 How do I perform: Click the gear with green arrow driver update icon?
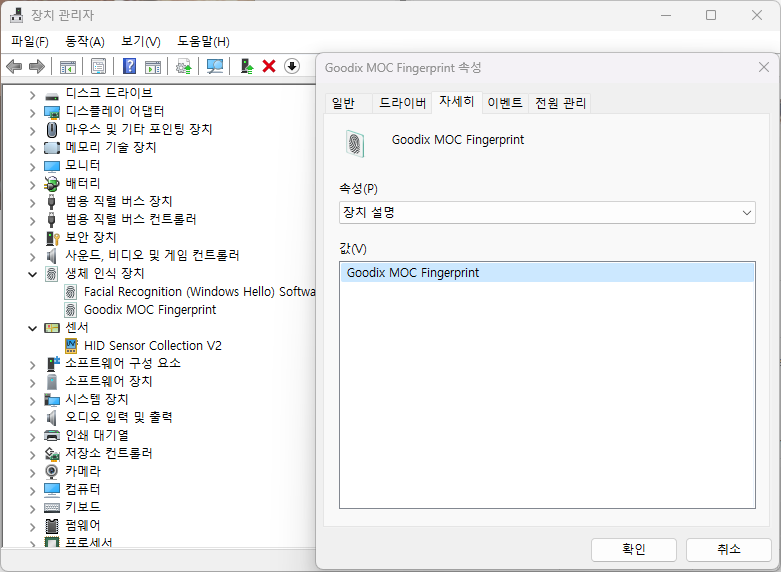[184, 66]
